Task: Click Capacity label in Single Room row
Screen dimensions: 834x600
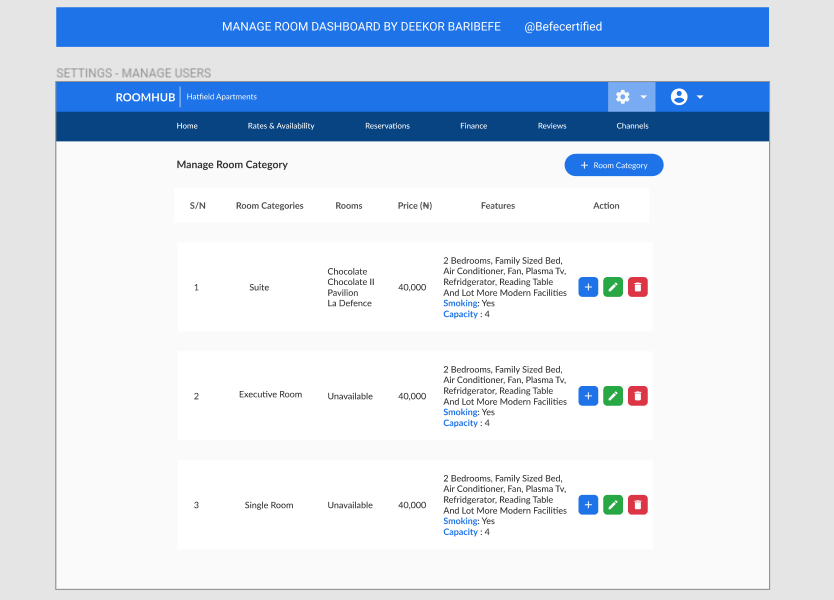Action: pyautogui.click(x=461, y=532)
